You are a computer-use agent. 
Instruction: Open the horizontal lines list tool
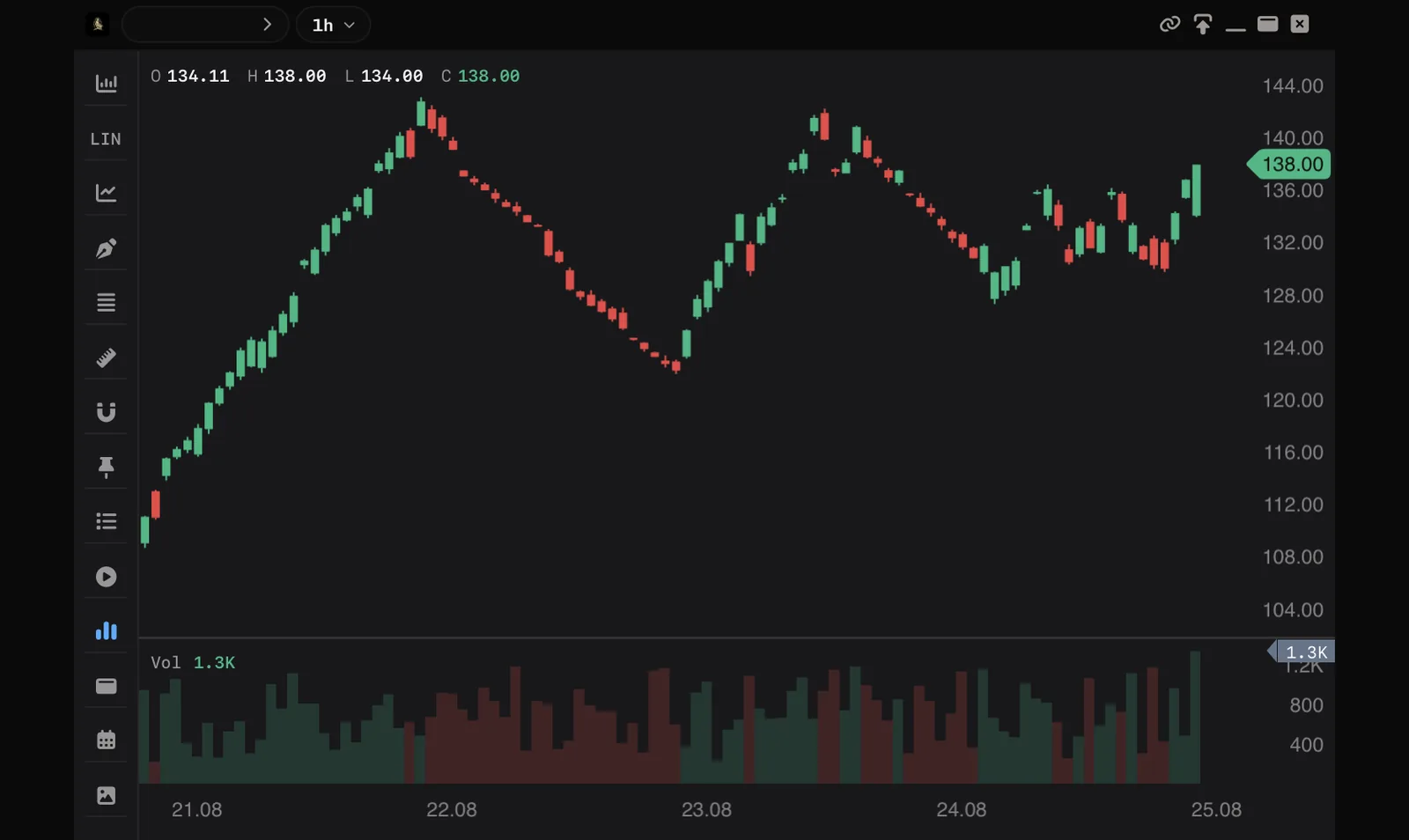pos(106,303)
